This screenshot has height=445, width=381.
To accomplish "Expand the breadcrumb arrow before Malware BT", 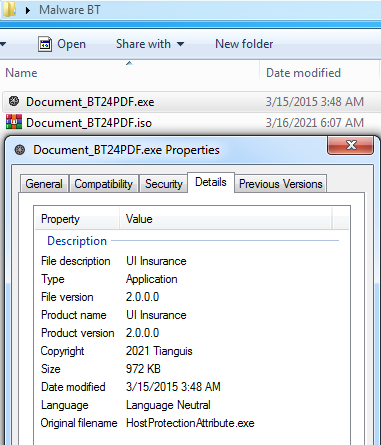I will pos(28,10).
